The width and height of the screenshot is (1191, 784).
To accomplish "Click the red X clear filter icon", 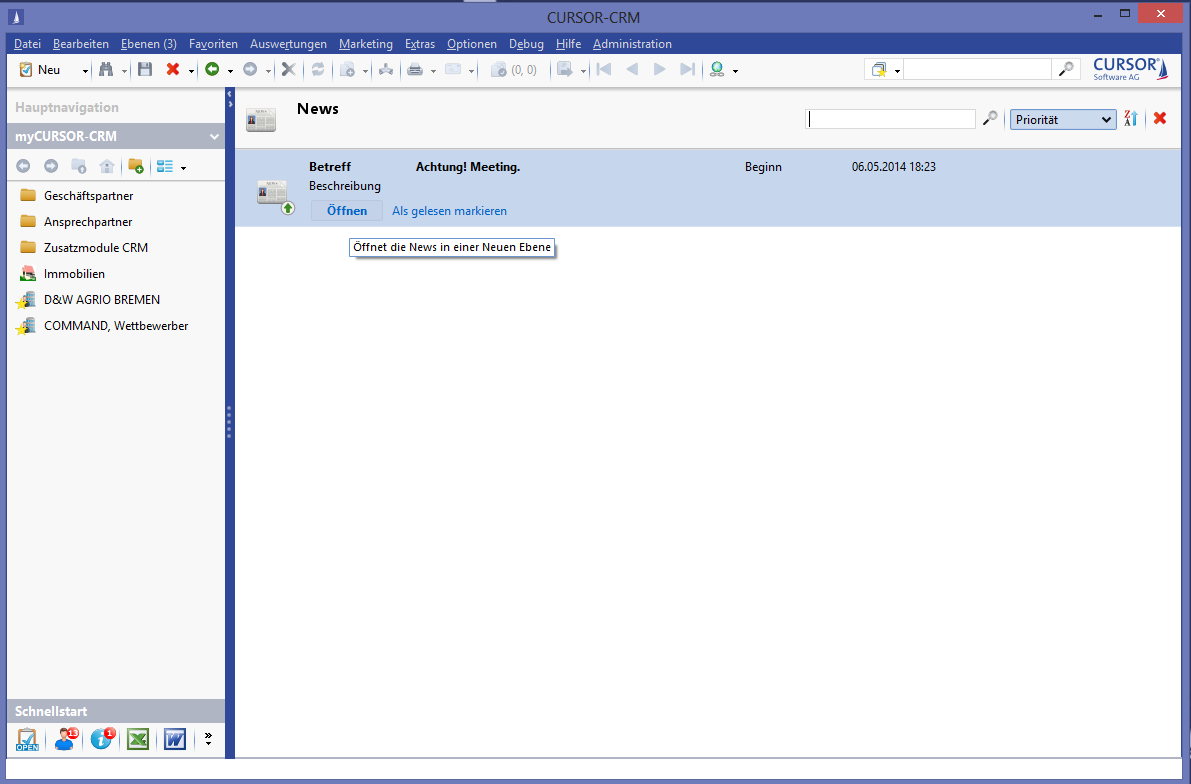I will coord(1160,119).
